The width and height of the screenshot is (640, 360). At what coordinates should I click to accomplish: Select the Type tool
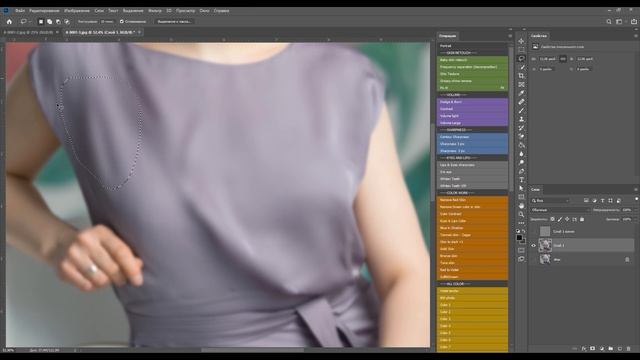[x=521, y=180]
